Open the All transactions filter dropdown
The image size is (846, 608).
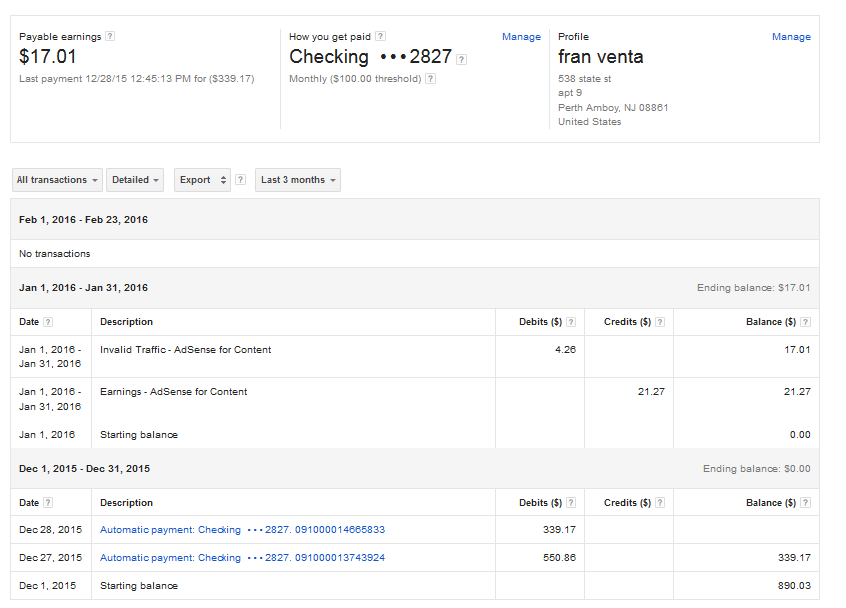(x=57, y=180)
